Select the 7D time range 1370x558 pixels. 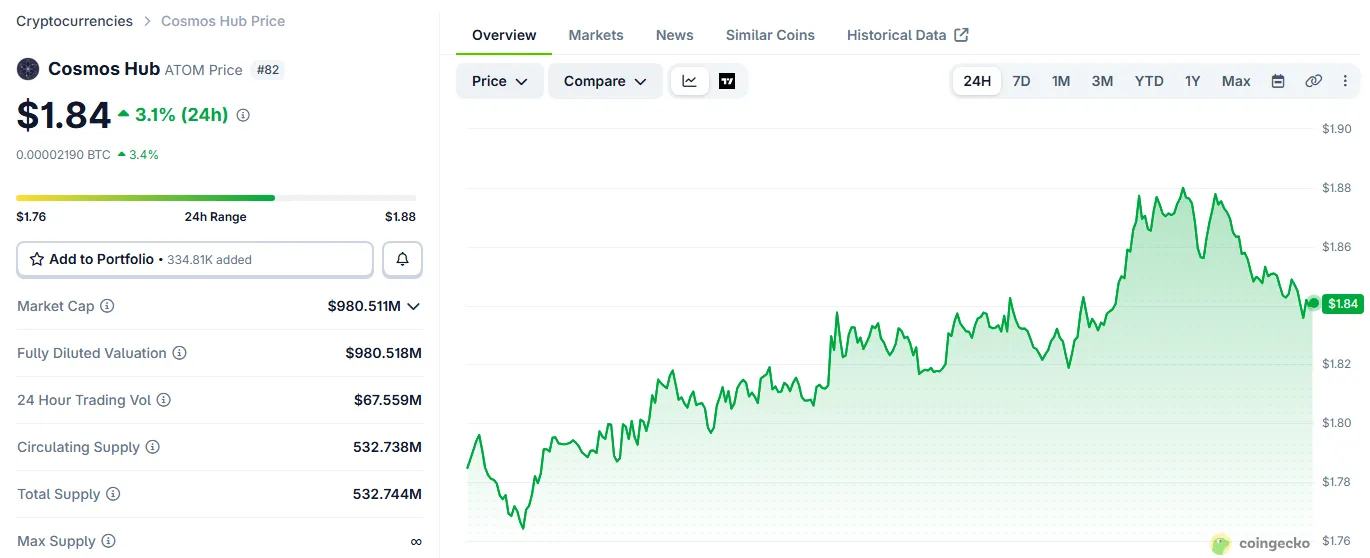[1021, 81]
